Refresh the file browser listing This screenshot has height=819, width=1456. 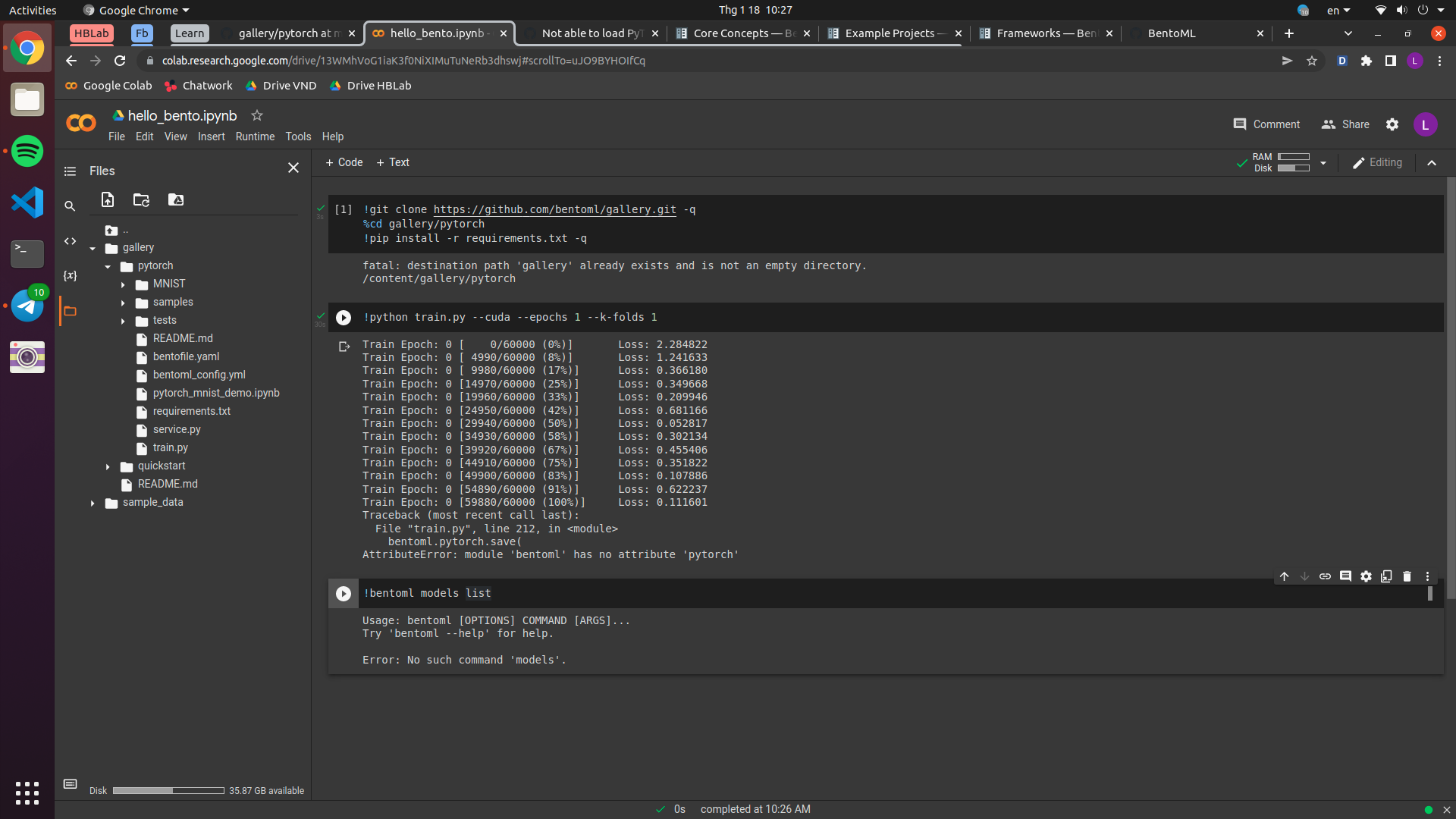[x=140, y=199]
